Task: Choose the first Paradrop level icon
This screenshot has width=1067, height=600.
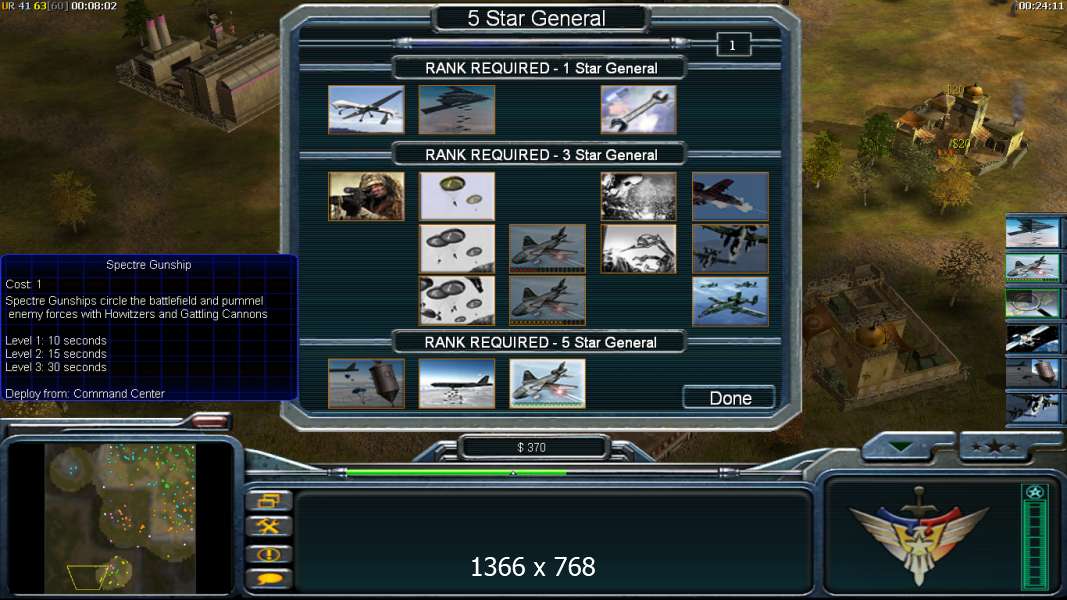Action: point(457,196)
